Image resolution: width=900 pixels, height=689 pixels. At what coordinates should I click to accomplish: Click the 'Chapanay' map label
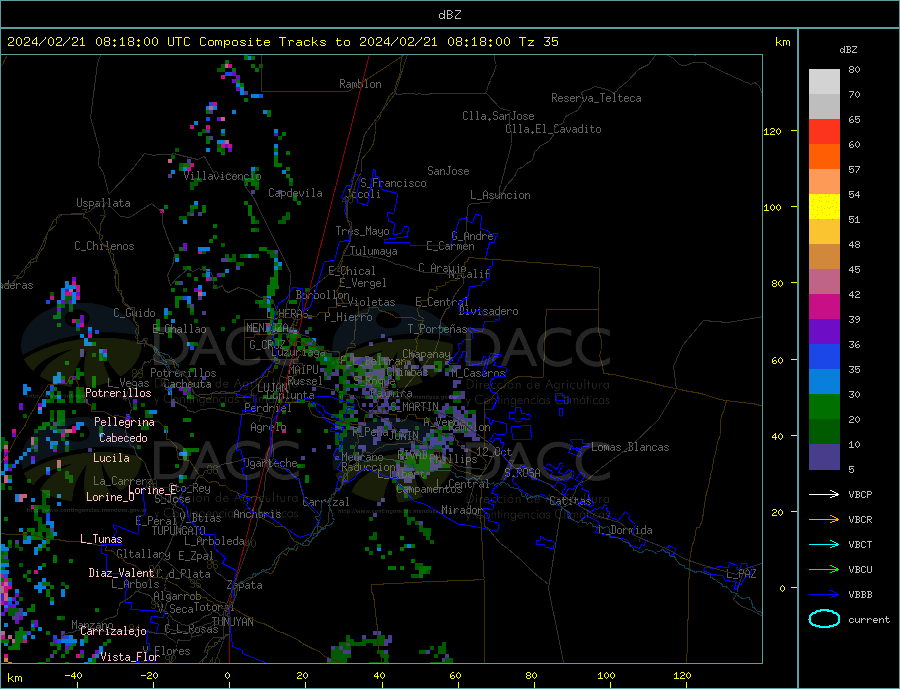coord(426,354)
